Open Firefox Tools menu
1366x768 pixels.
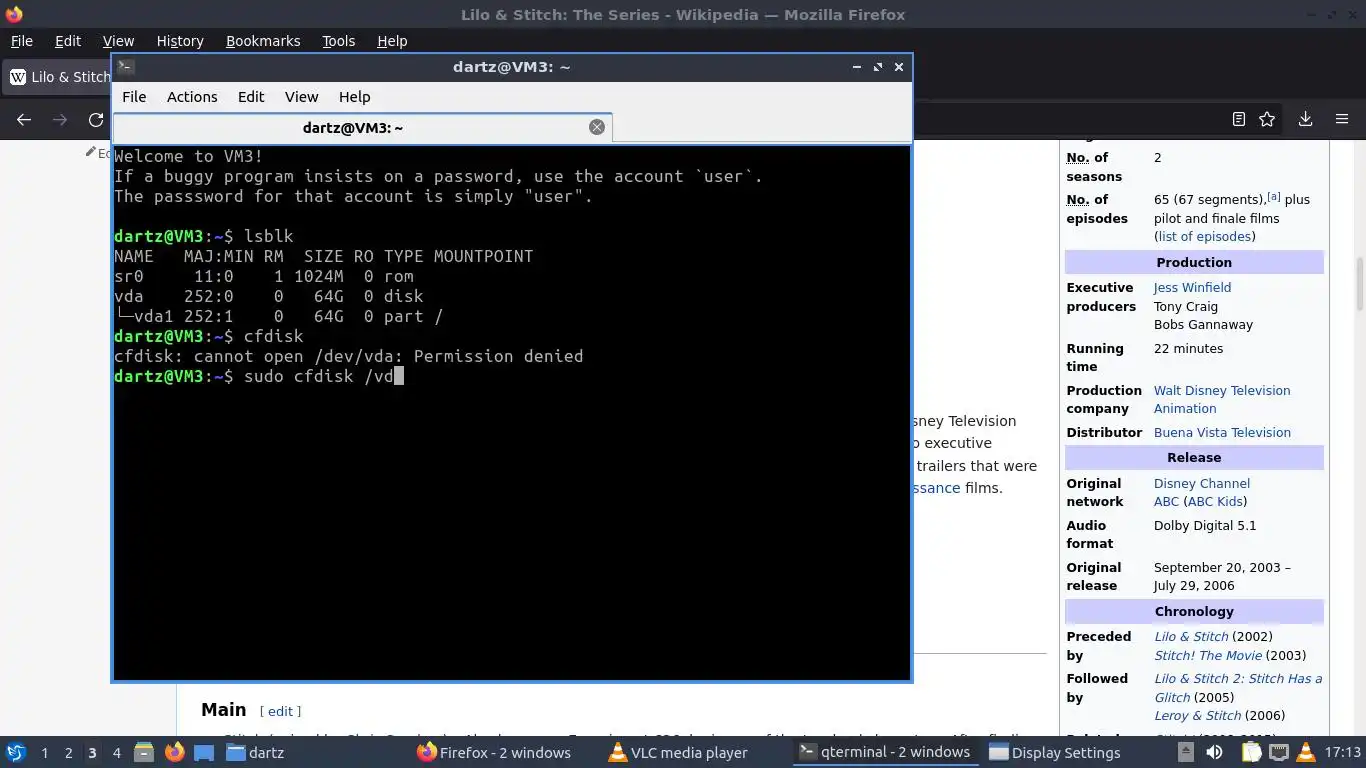(x=338, y=41)
